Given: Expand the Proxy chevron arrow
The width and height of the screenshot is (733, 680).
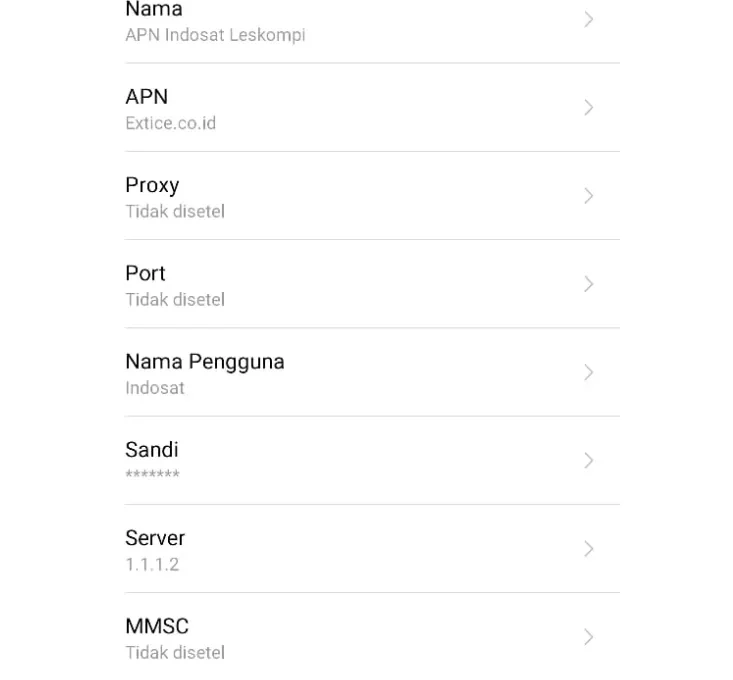Looking at the screenshot, I should (589, 196).
